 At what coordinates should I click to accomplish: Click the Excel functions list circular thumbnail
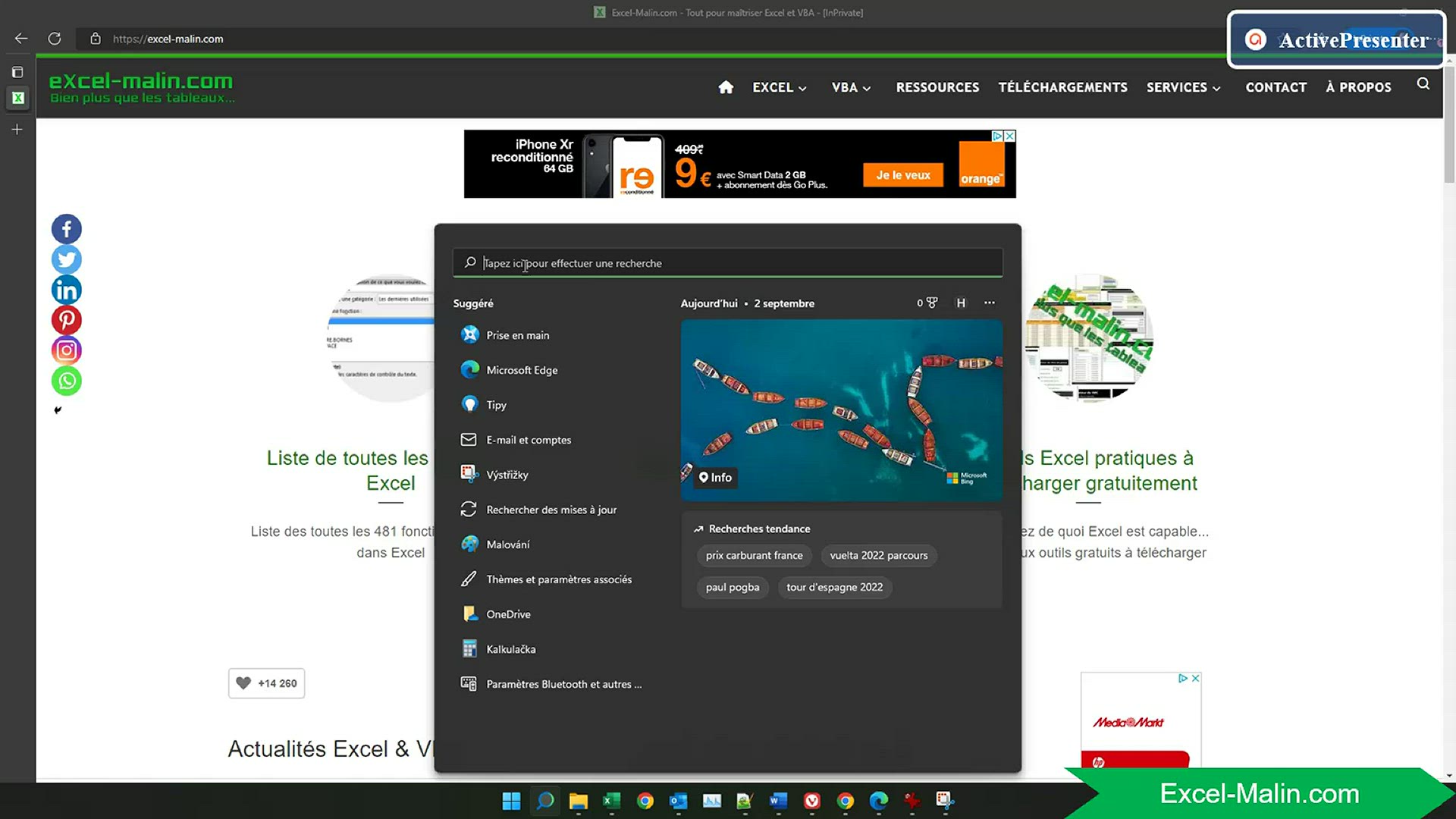tap(382, 338)
